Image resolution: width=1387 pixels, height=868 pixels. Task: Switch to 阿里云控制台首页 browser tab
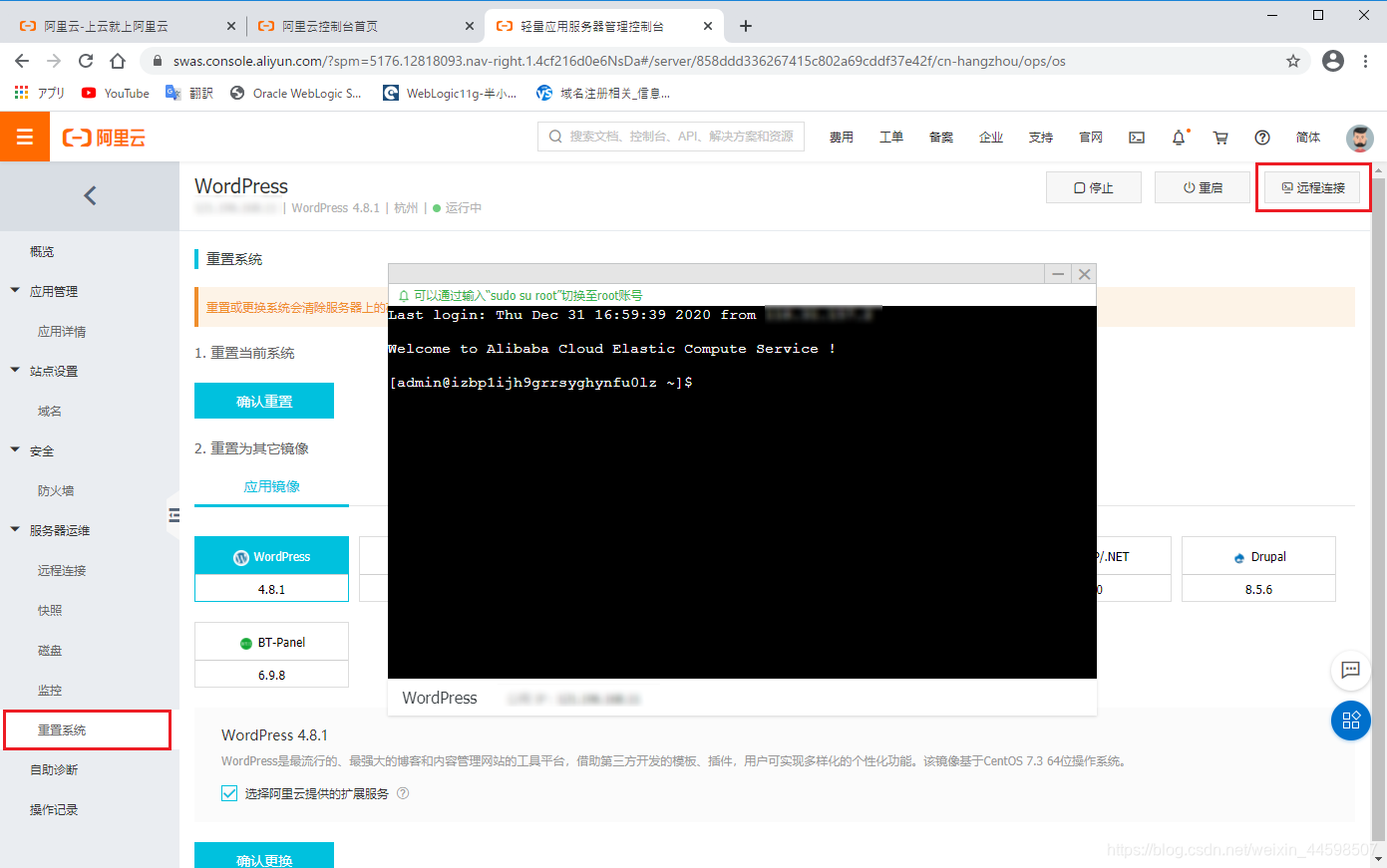[x=365, y=26]
